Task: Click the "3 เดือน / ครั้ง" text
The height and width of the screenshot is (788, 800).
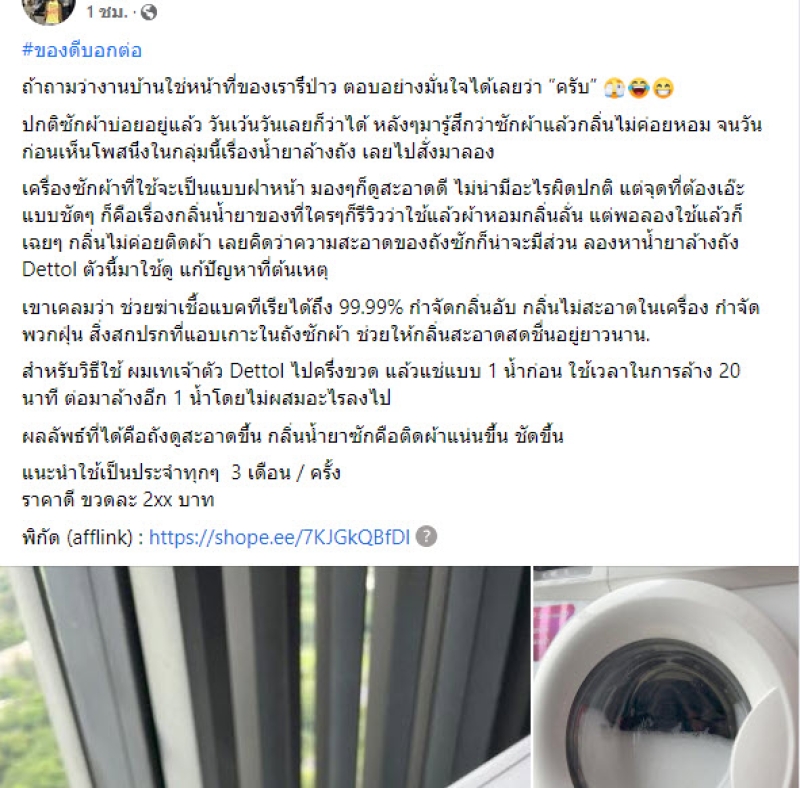Action: click(x=286, y=473)
